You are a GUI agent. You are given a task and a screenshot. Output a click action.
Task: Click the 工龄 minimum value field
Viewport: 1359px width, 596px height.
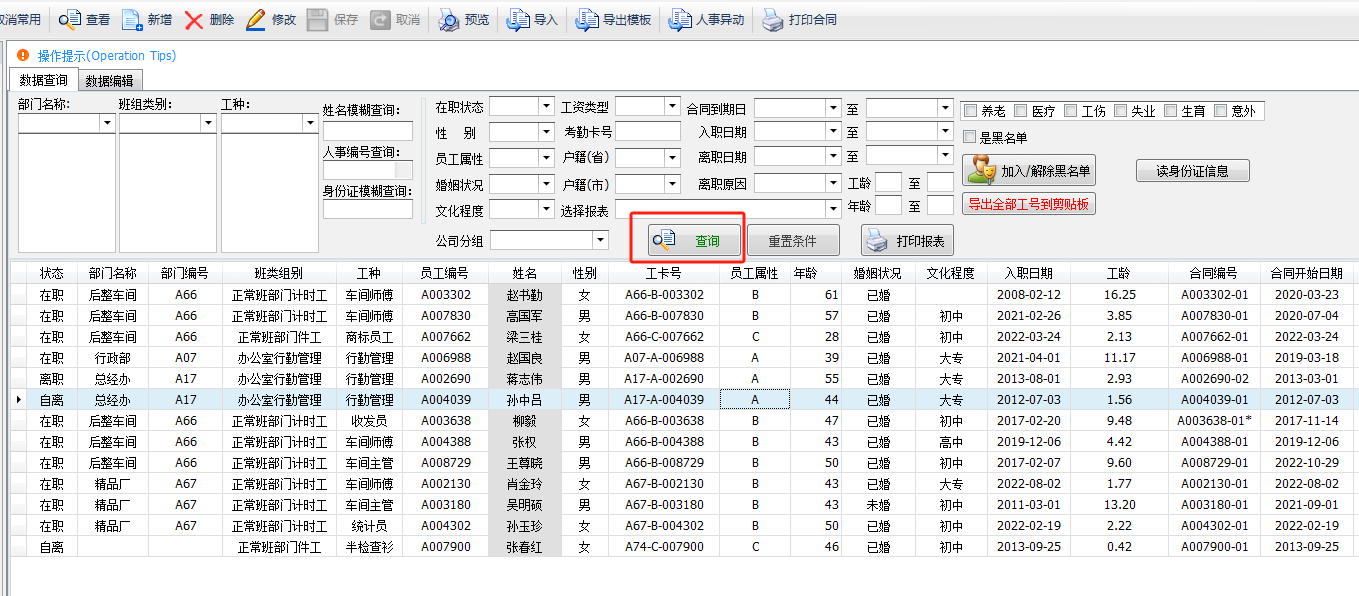tap(888, 183)
